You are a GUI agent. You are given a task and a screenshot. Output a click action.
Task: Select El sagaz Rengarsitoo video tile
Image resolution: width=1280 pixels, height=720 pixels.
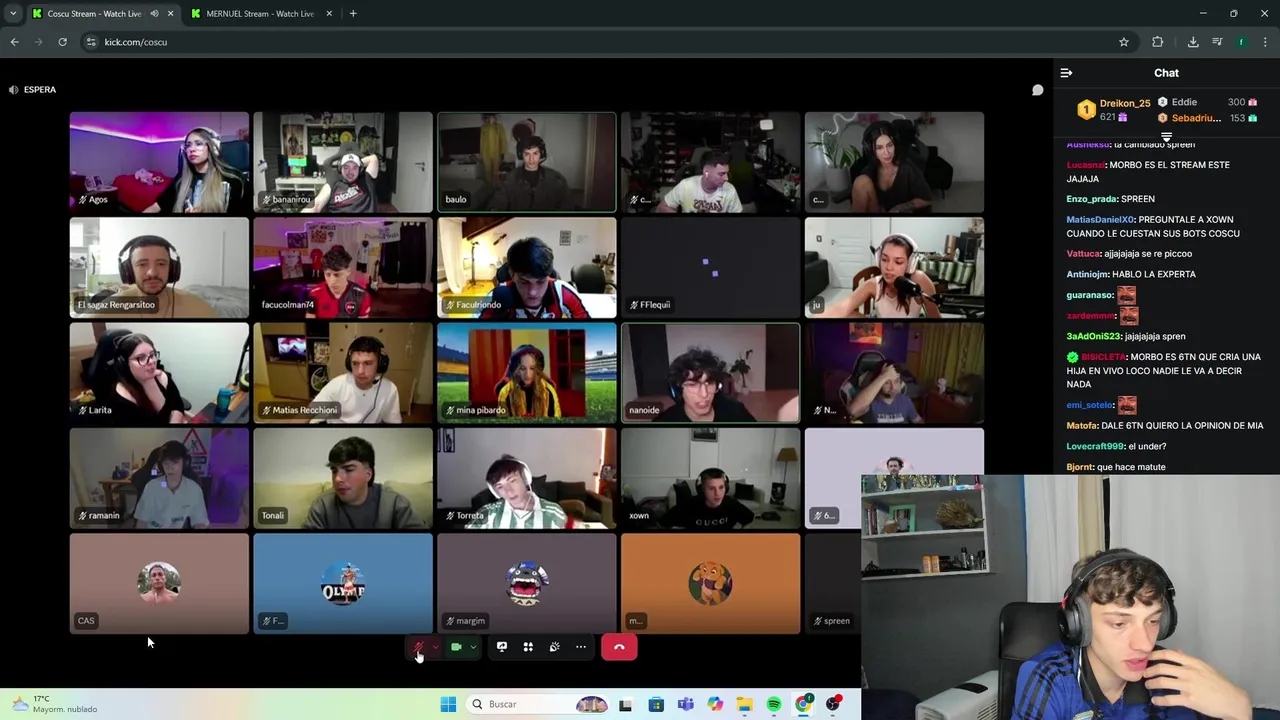159,267
